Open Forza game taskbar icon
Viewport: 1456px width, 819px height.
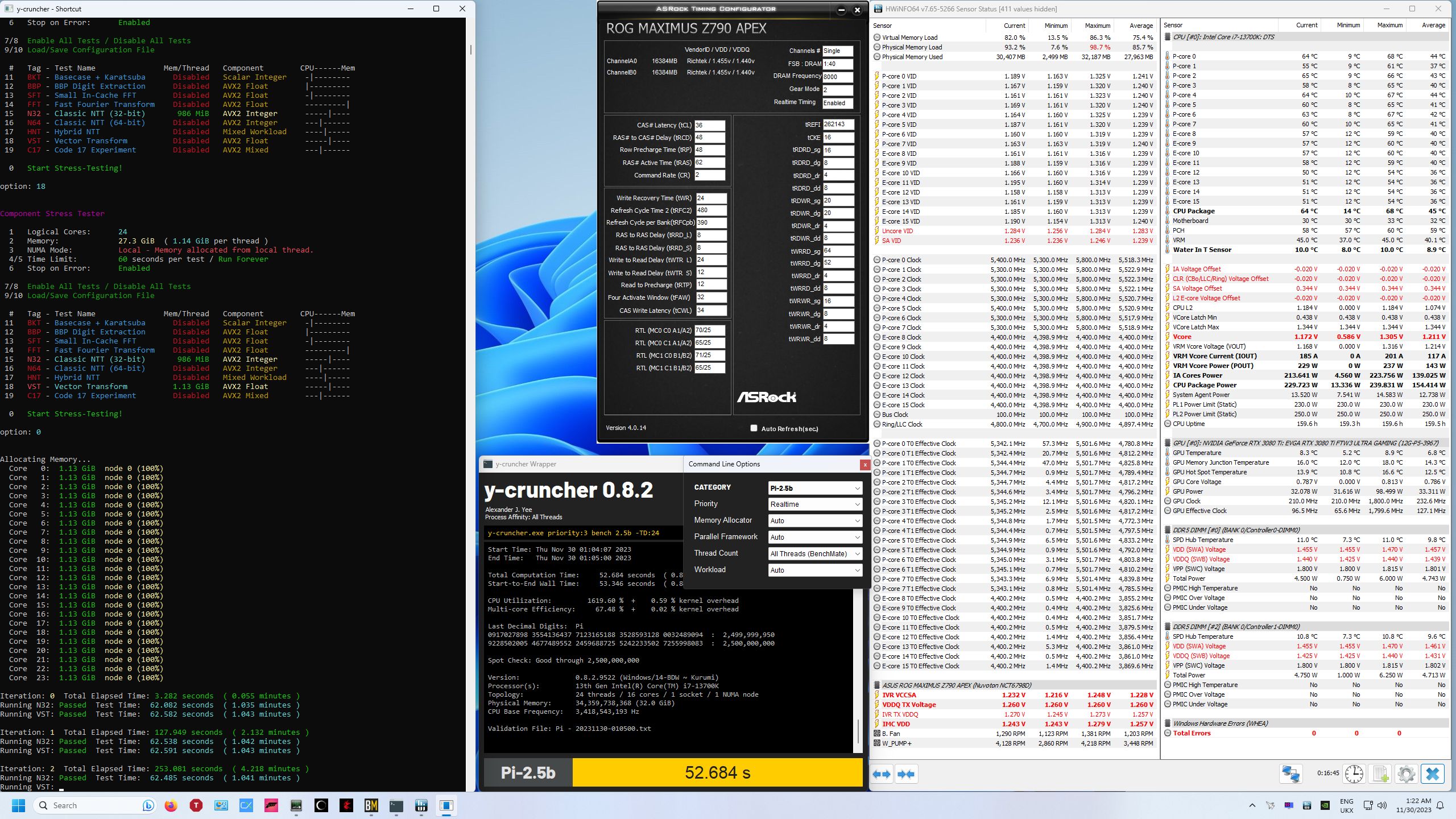click(x=271, y=805)
